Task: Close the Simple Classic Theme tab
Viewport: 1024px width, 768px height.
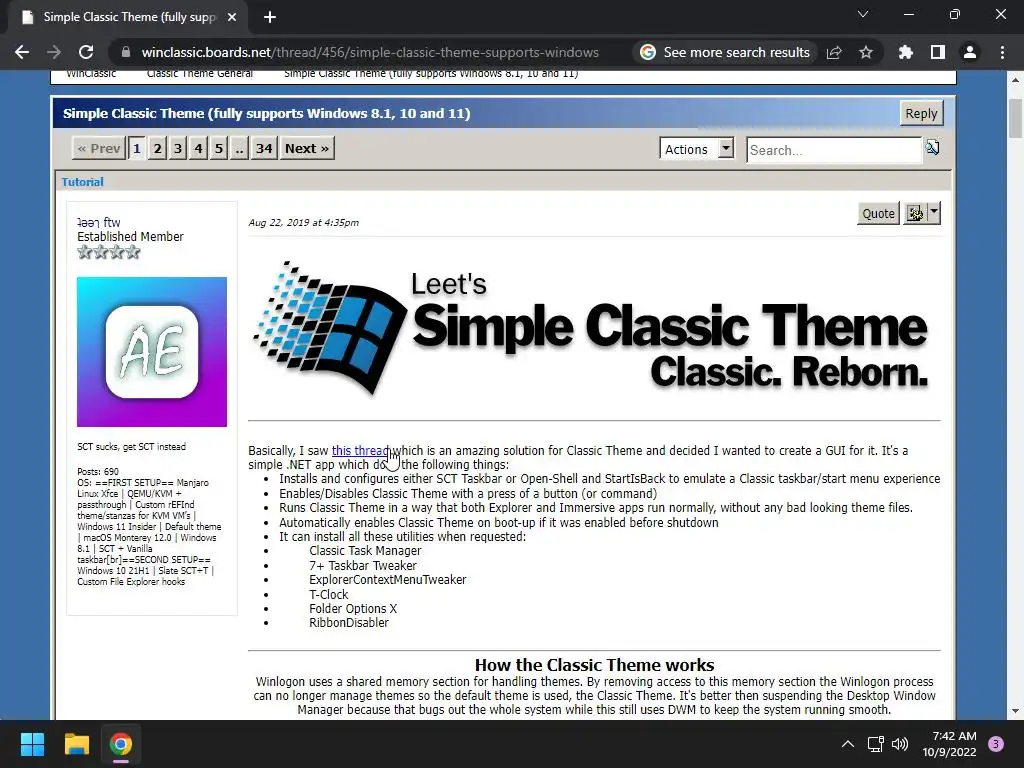Action: [x=232, y=17]
